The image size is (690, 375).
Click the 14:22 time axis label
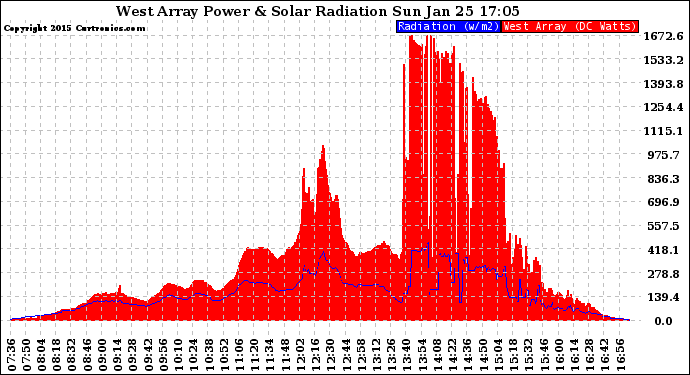point(452,355)
